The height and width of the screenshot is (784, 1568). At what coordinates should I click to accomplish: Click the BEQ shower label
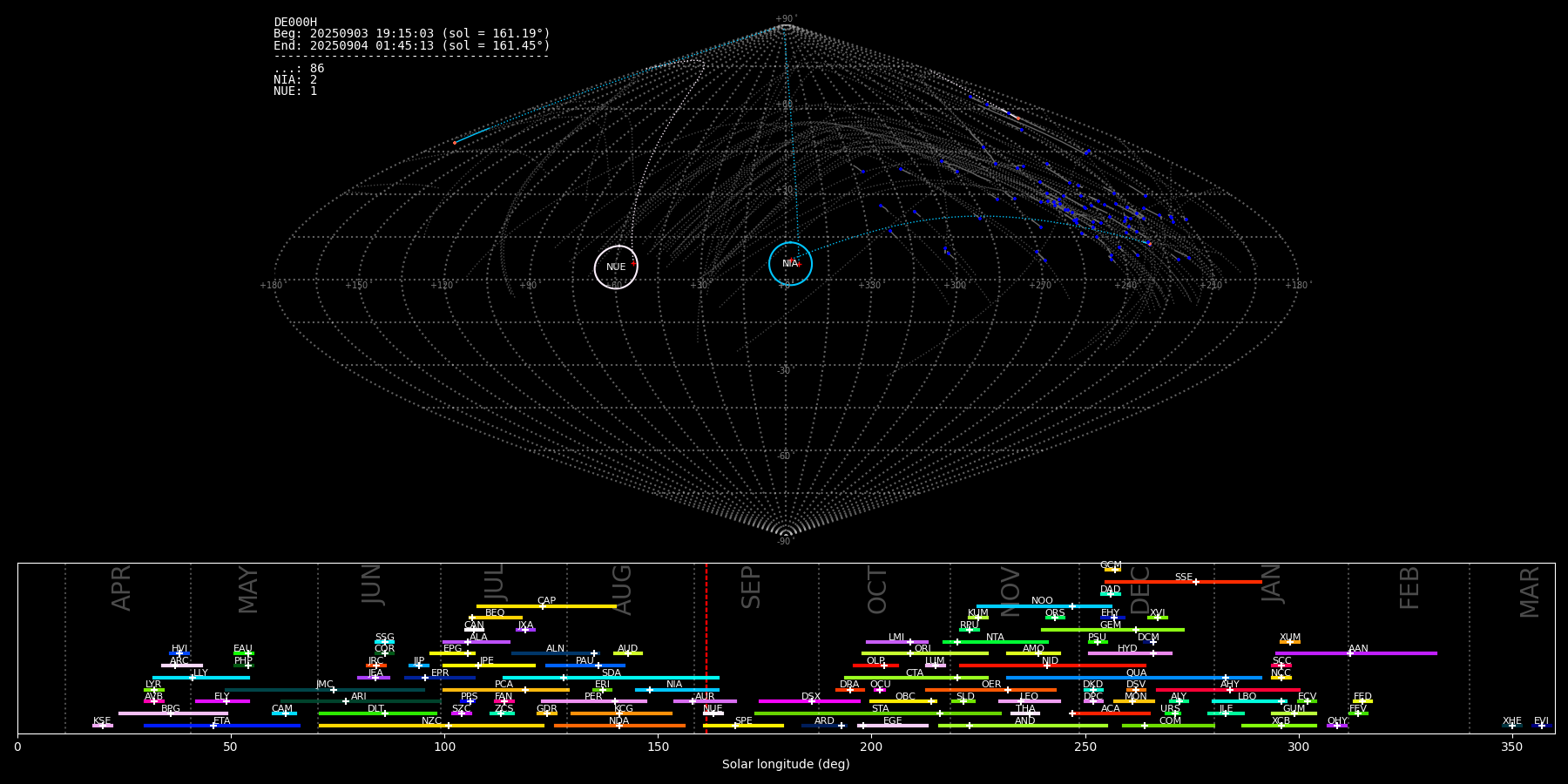pos(495,612)
